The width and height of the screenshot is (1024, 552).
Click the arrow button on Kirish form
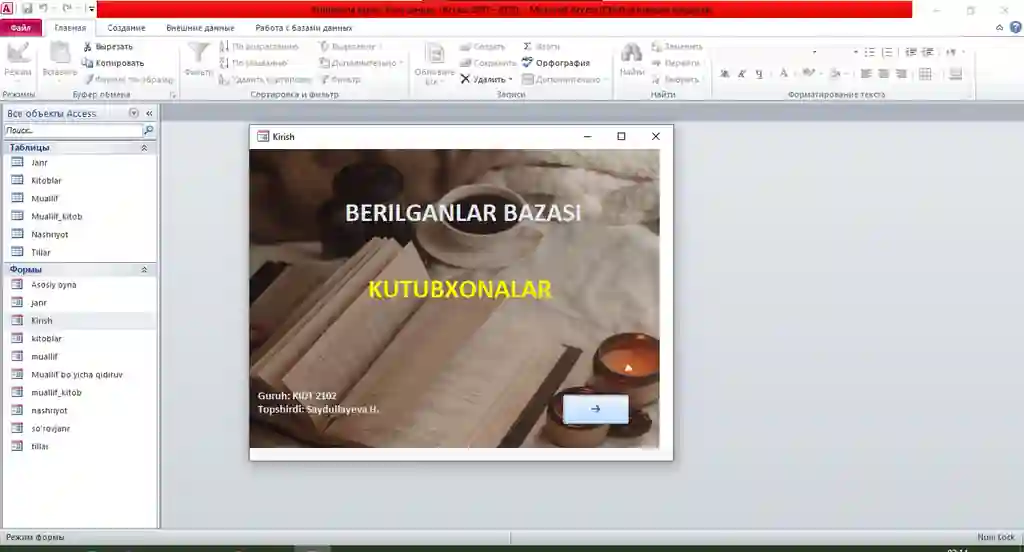tap(596, 409)
